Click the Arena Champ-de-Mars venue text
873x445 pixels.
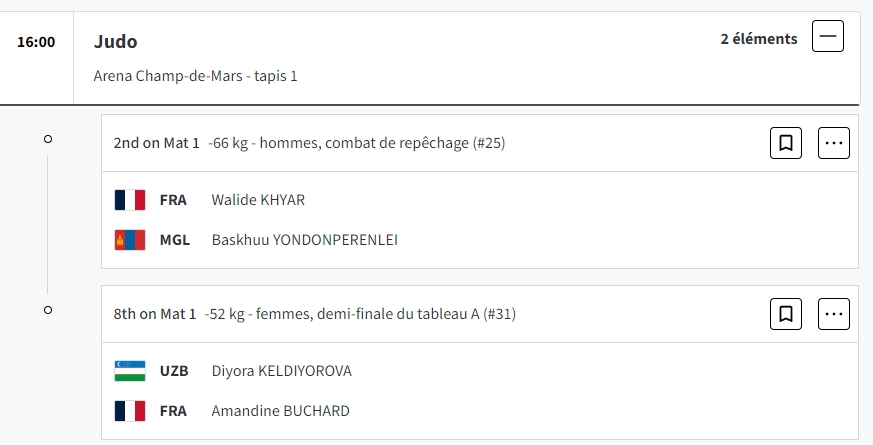(195, 75)
